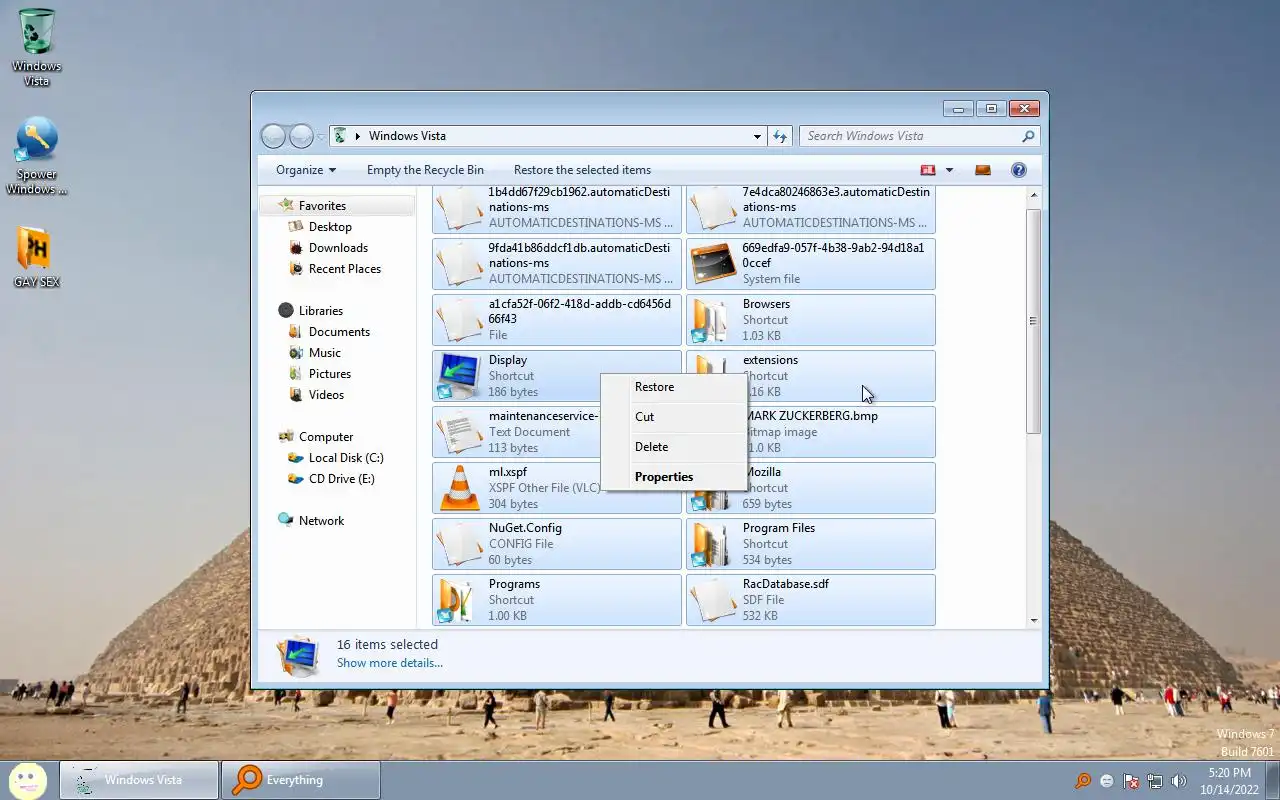The height and width of the screenshot is (800, 1280).
Task: Select Documents library in navigation pane
Action: click(x=339, y=332)
